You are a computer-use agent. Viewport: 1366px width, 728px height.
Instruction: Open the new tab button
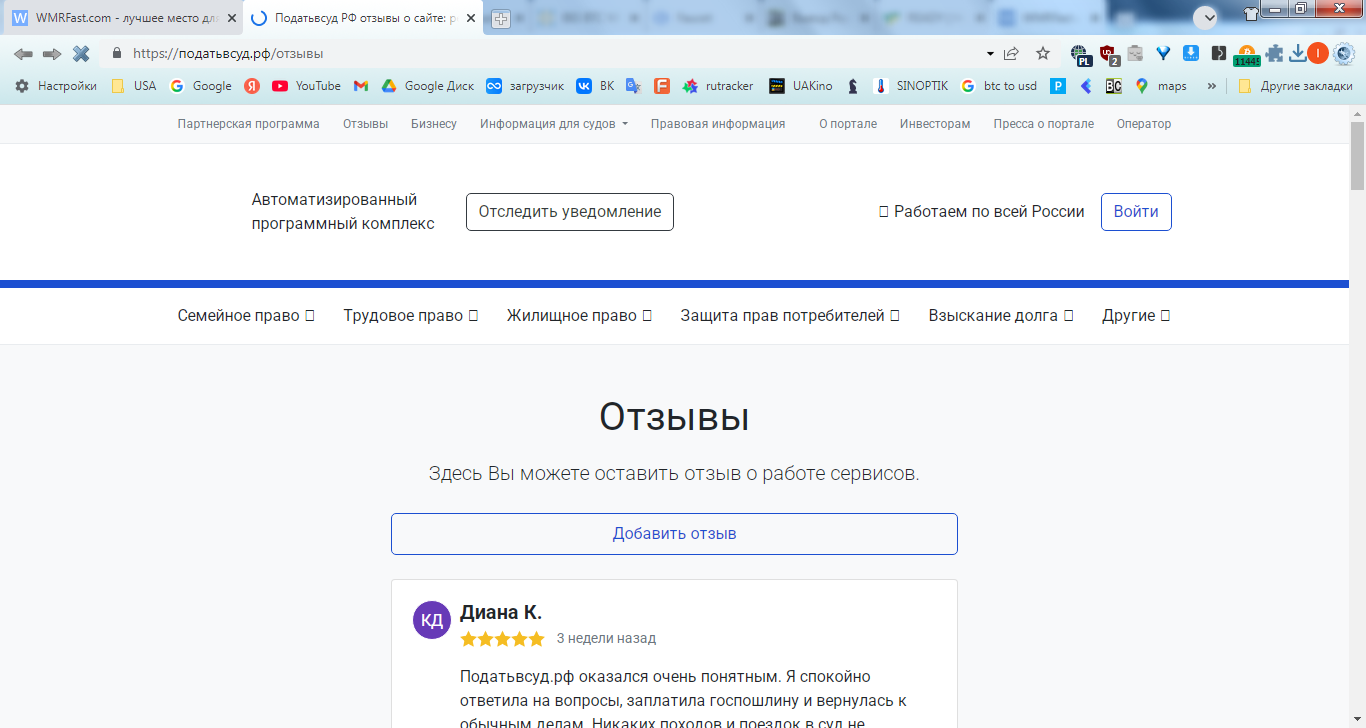point(501,19)
